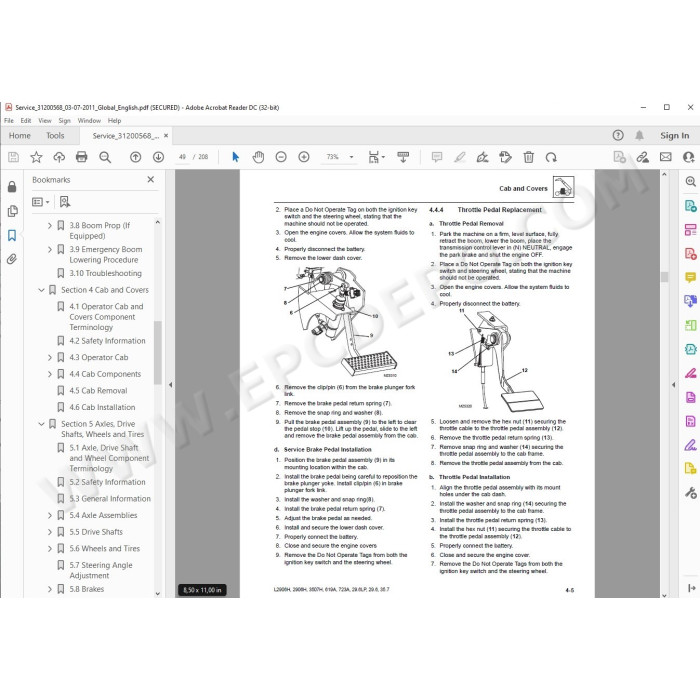The width and height of the screenshot is (700, 700).
Task: Click the Save file icon
Action: click(x=13, y=157)
